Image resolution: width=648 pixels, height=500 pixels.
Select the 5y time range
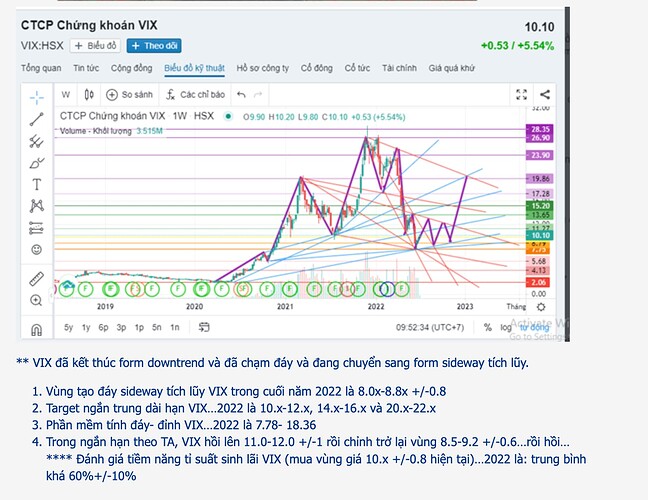[68, 327]
